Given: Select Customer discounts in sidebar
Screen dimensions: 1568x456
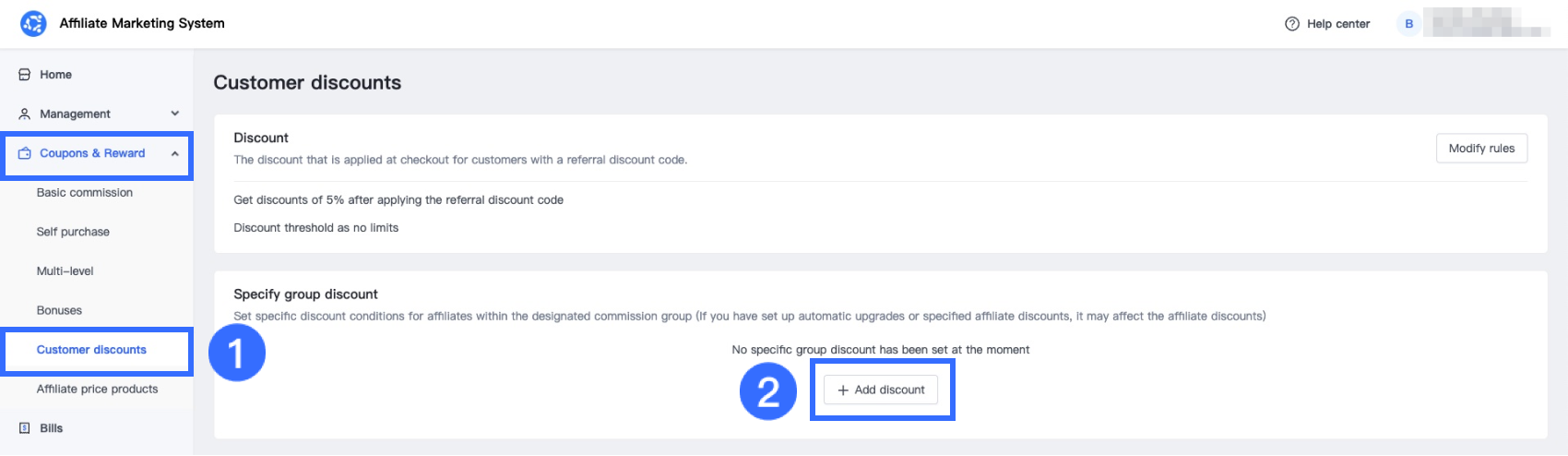Looking at the screenshot, I should (91, 350).
